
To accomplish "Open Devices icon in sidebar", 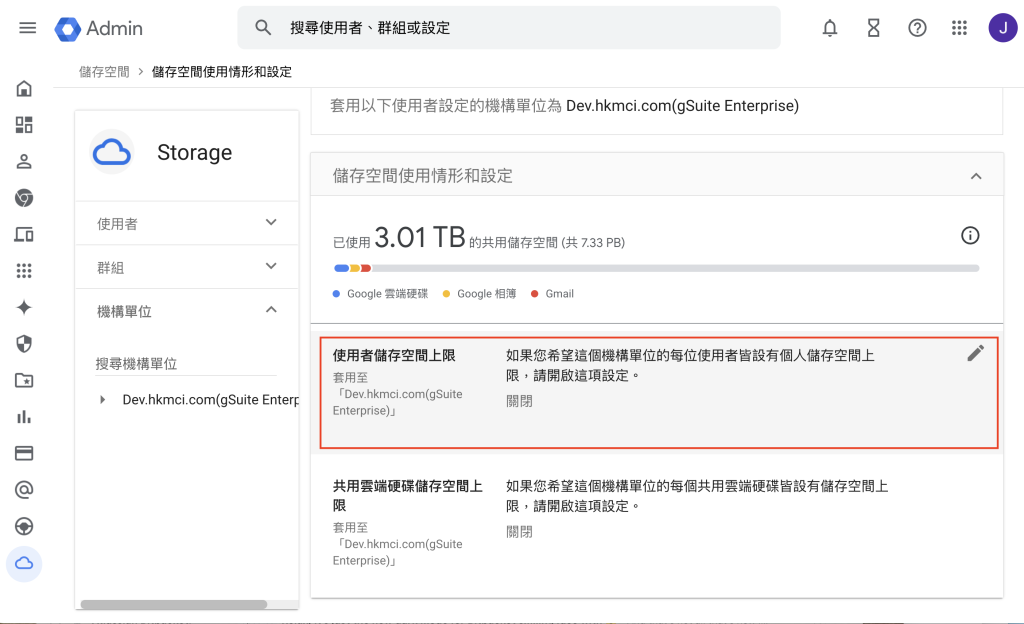I will [x=24, y=234].
